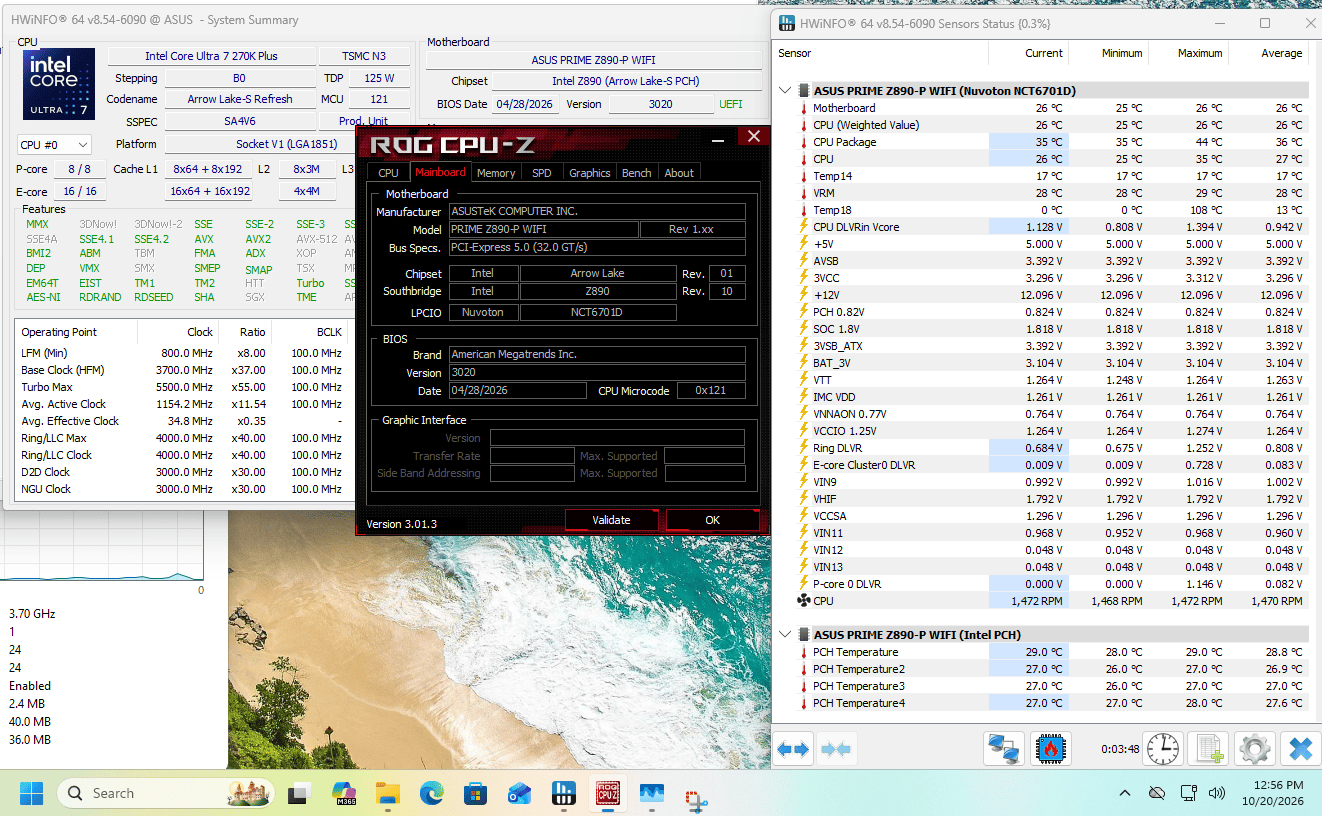Click the volume icon in the system tray

coord(1217,793)
